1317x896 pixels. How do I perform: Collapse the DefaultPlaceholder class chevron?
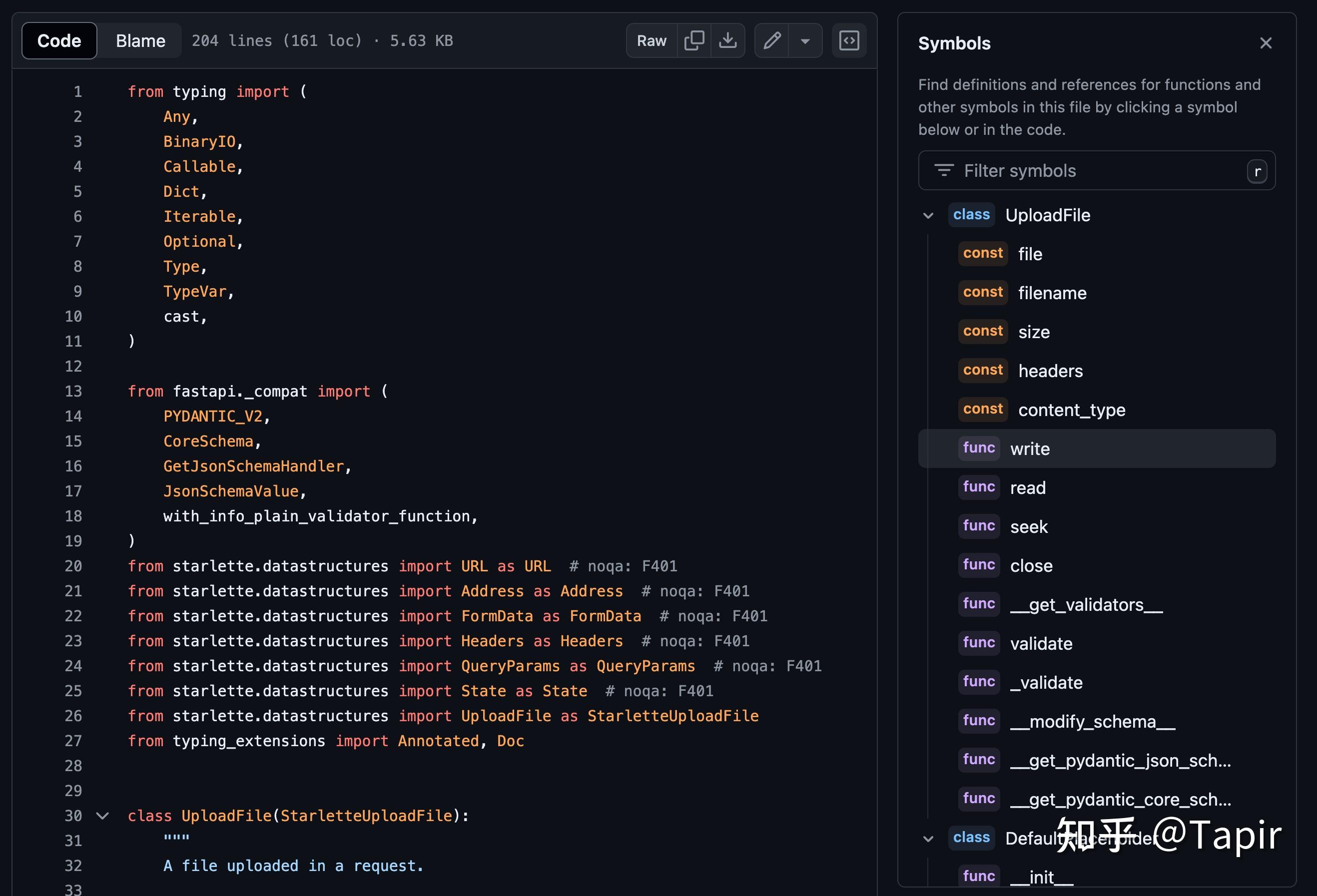tap(928, 839)
